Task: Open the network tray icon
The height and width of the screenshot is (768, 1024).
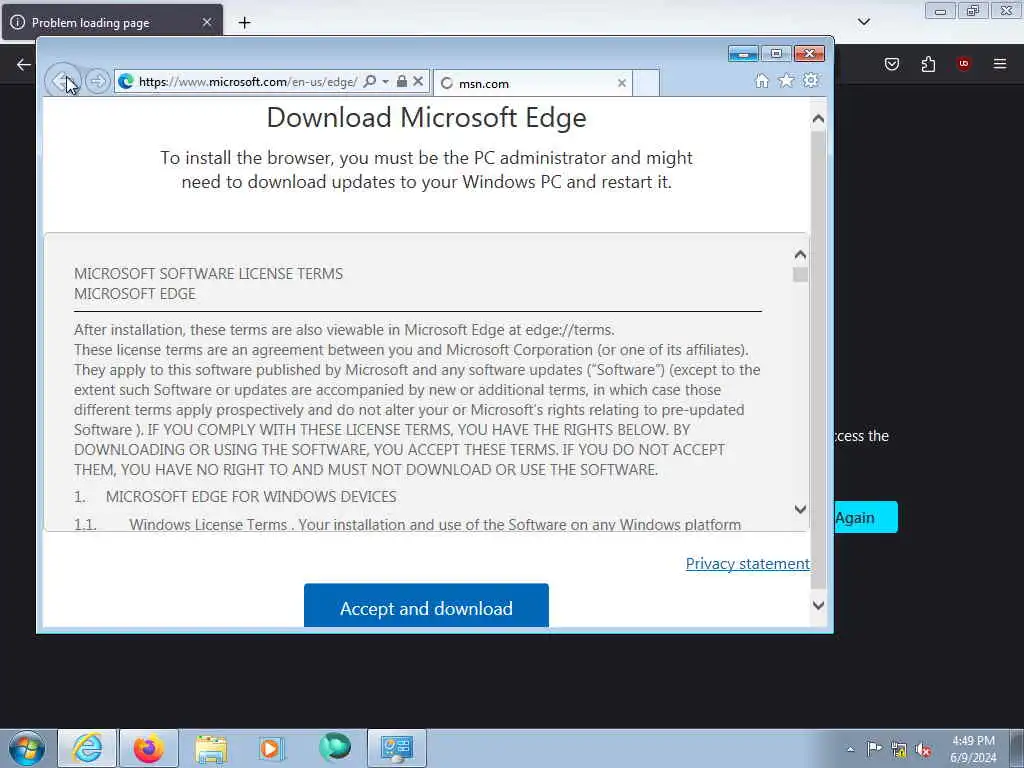Action: point(899,750)
